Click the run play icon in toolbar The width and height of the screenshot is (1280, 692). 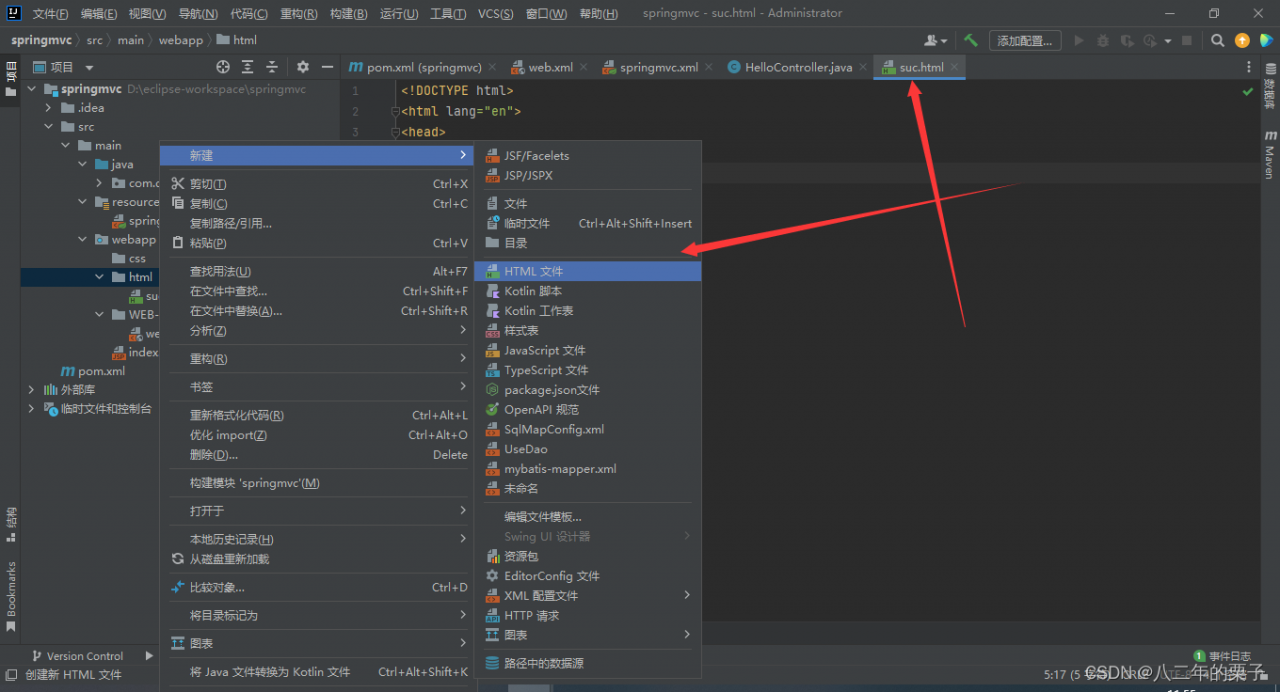pyautogui.click(x=1079, y=41)
